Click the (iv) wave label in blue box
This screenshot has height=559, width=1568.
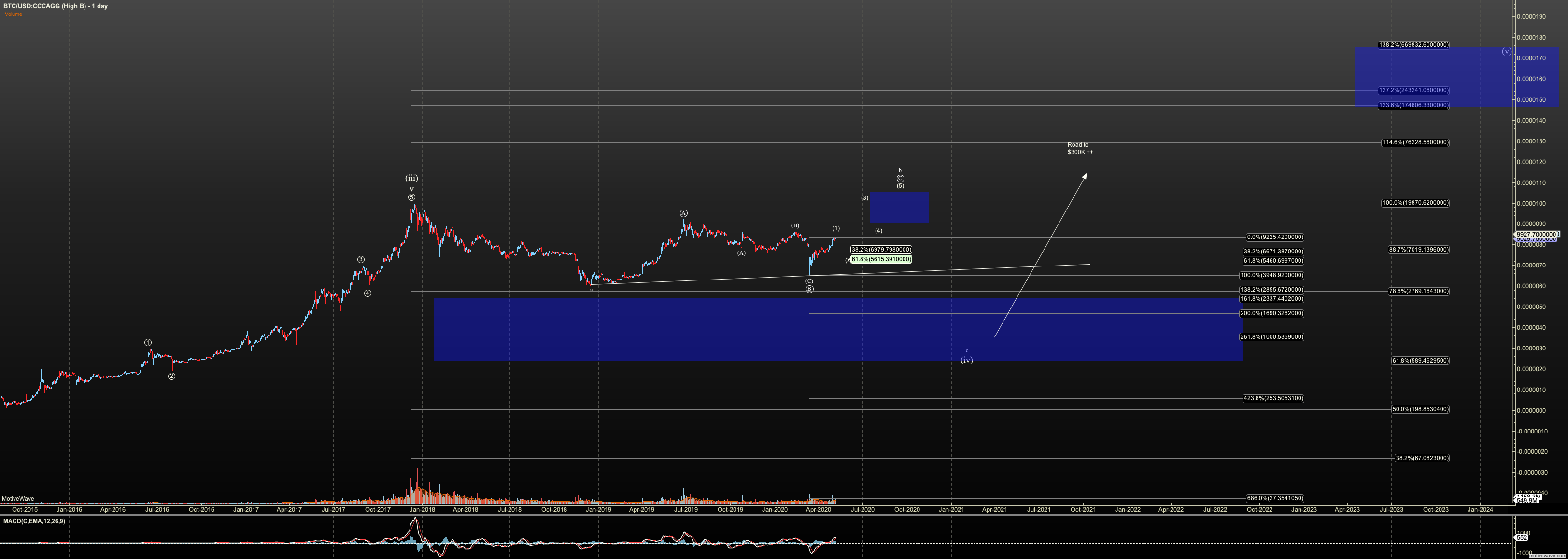[967, 360]
